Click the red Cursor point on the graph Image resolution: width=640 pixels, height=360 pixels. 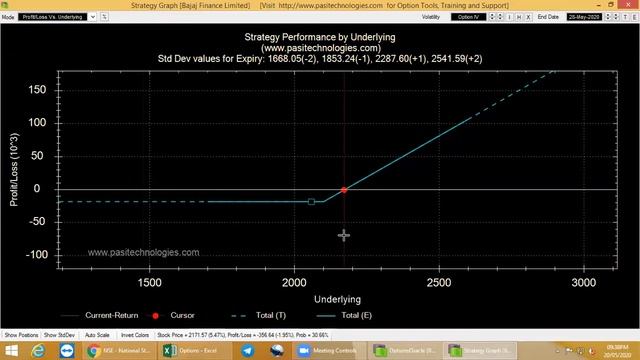click(x=344, y=190)
